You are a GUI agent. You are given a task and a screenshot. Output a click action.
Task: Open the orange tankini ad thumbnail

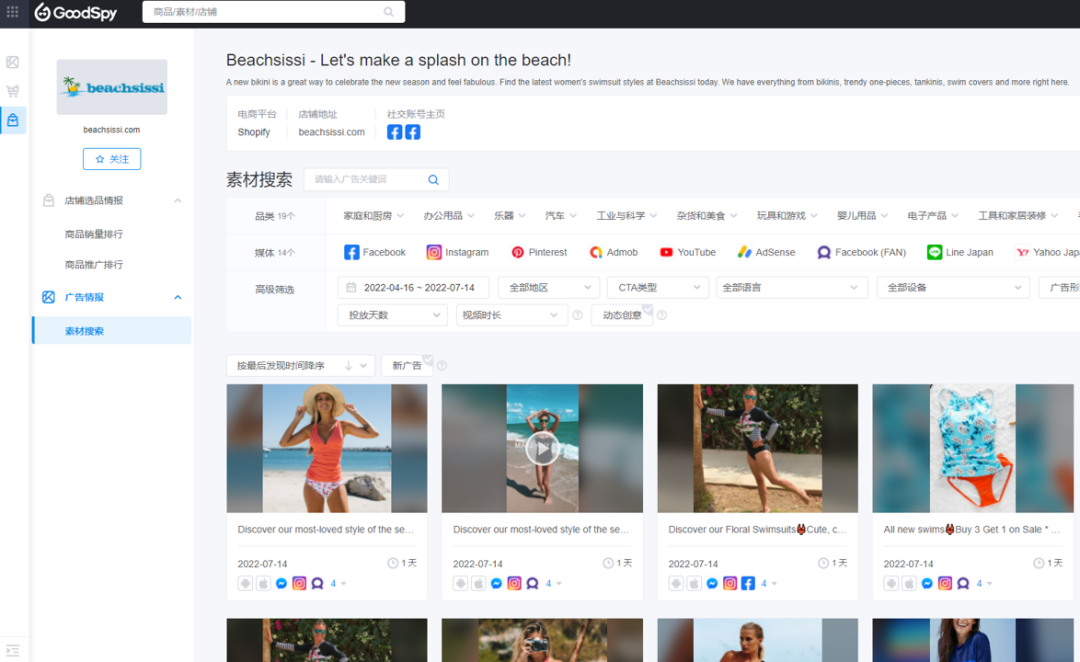(326, 448)
